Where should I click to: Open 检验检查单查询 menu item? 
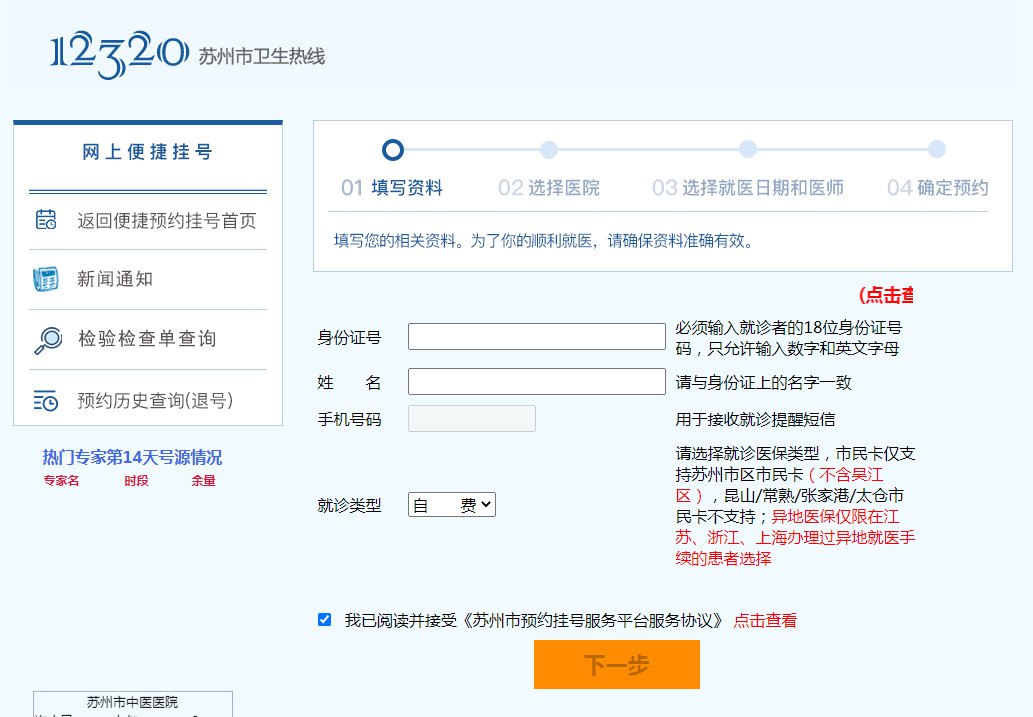(x=147, y=340)
